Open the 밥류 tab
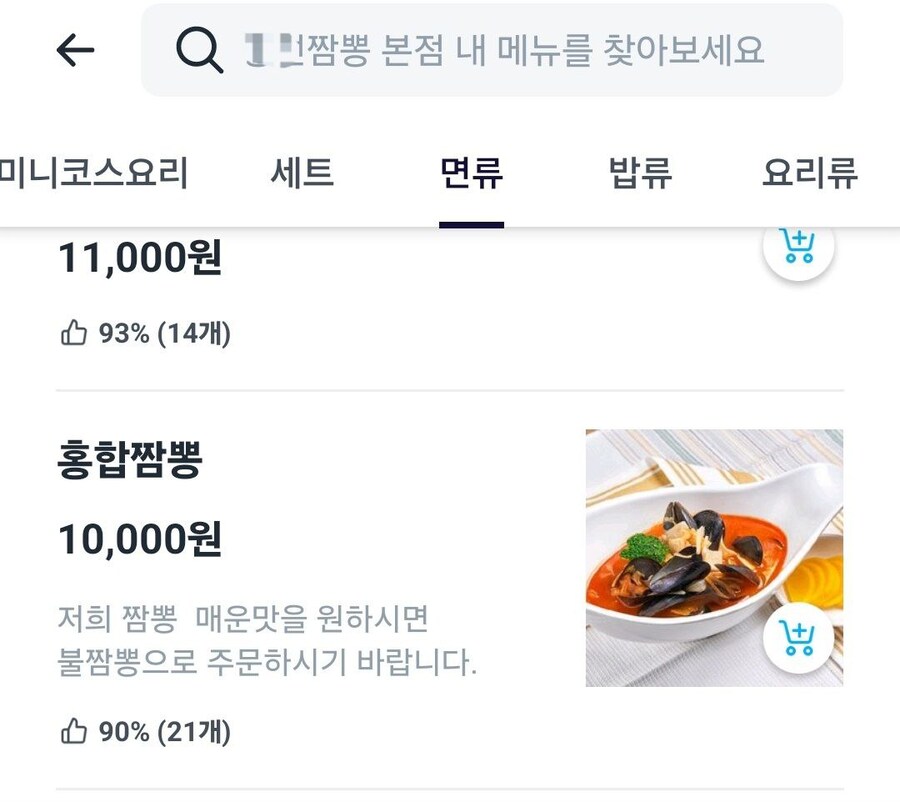 [x=640, y=172]
